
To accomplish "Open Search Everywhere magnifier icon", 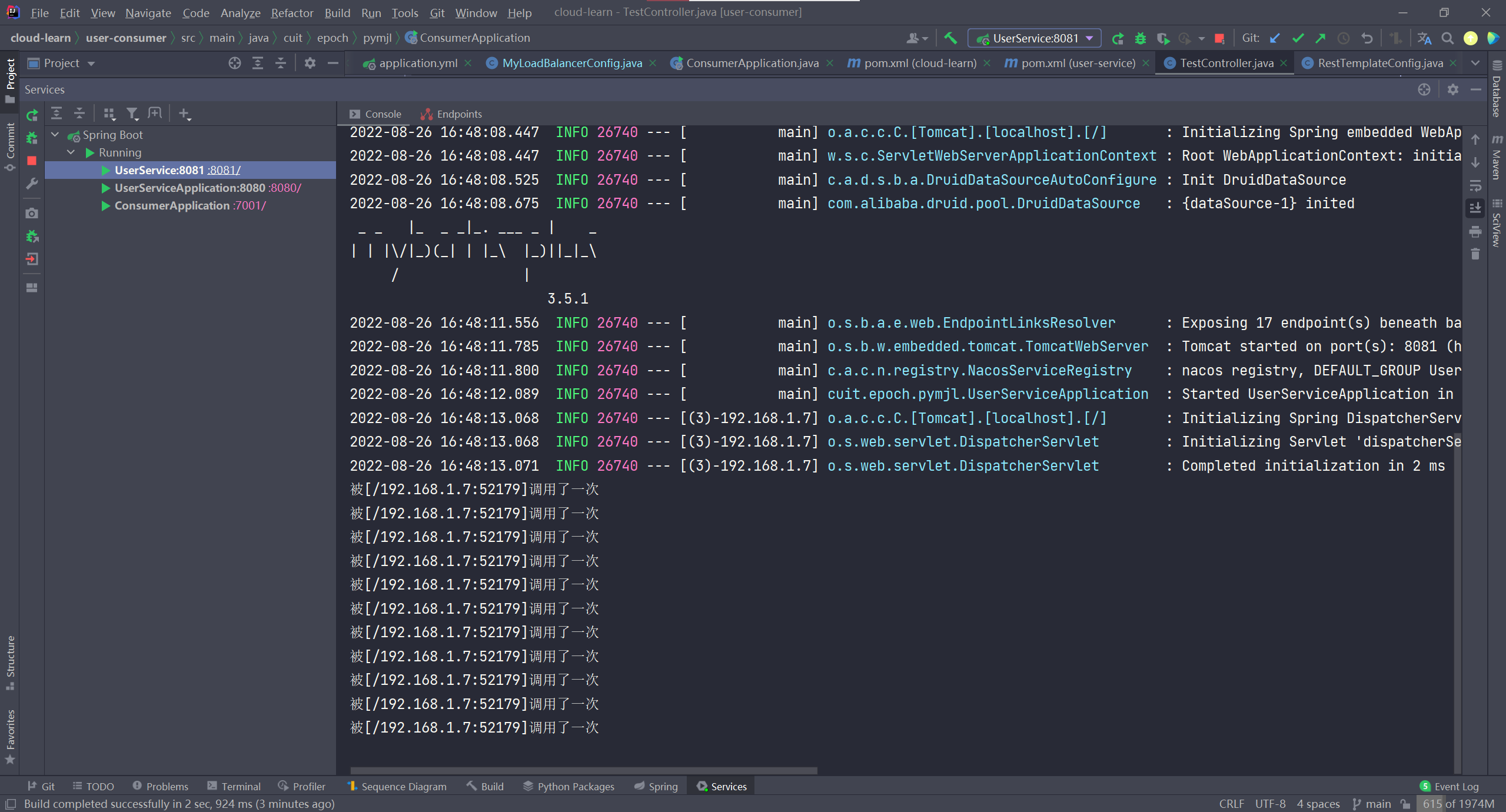I will 1447,38.
